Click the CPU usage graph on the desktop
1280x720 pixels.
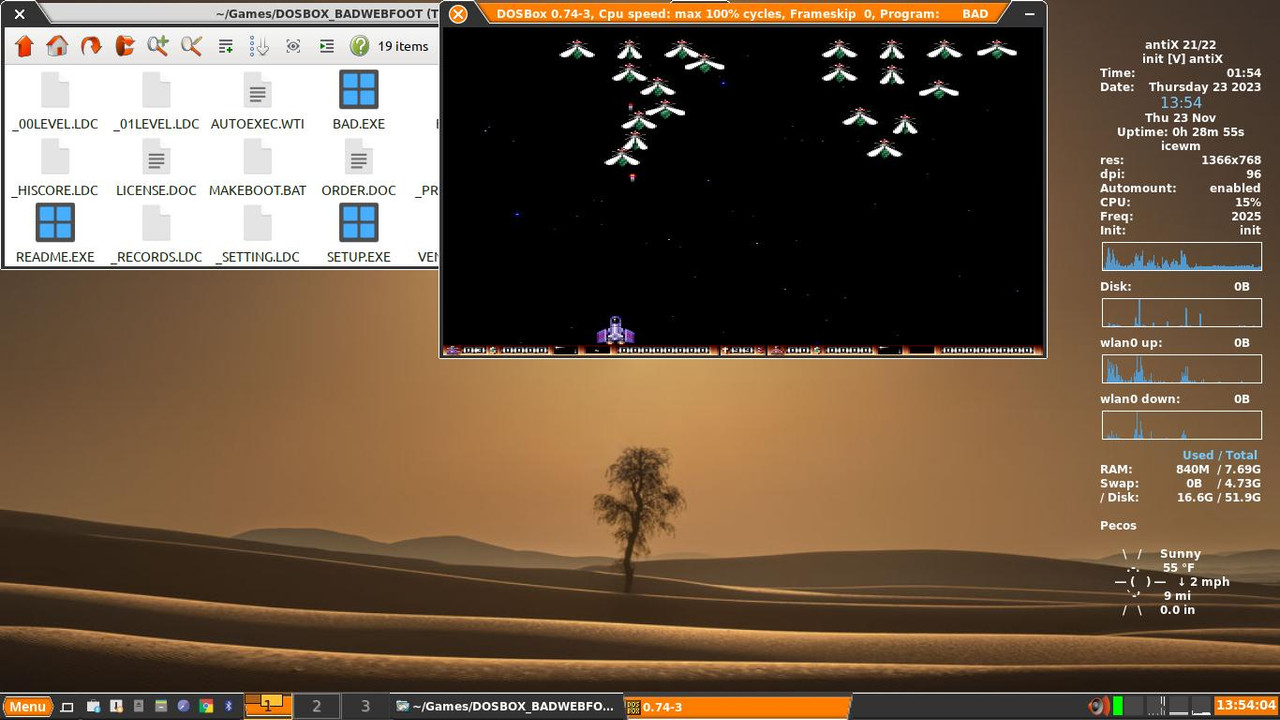coord(1181,256)
